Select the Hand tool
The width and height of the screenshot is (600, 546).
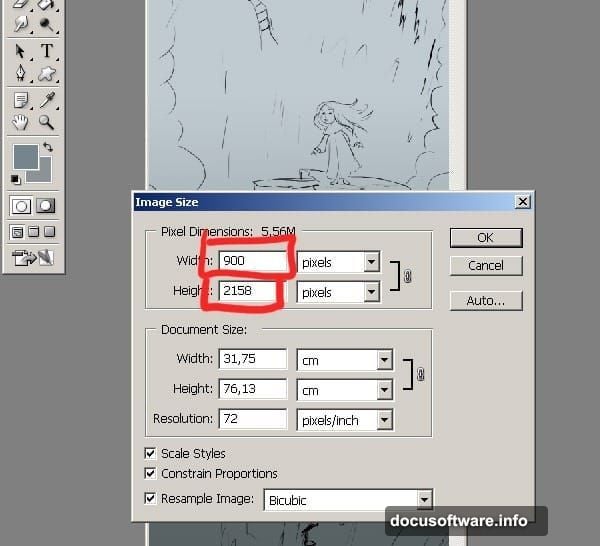(20, 123)
